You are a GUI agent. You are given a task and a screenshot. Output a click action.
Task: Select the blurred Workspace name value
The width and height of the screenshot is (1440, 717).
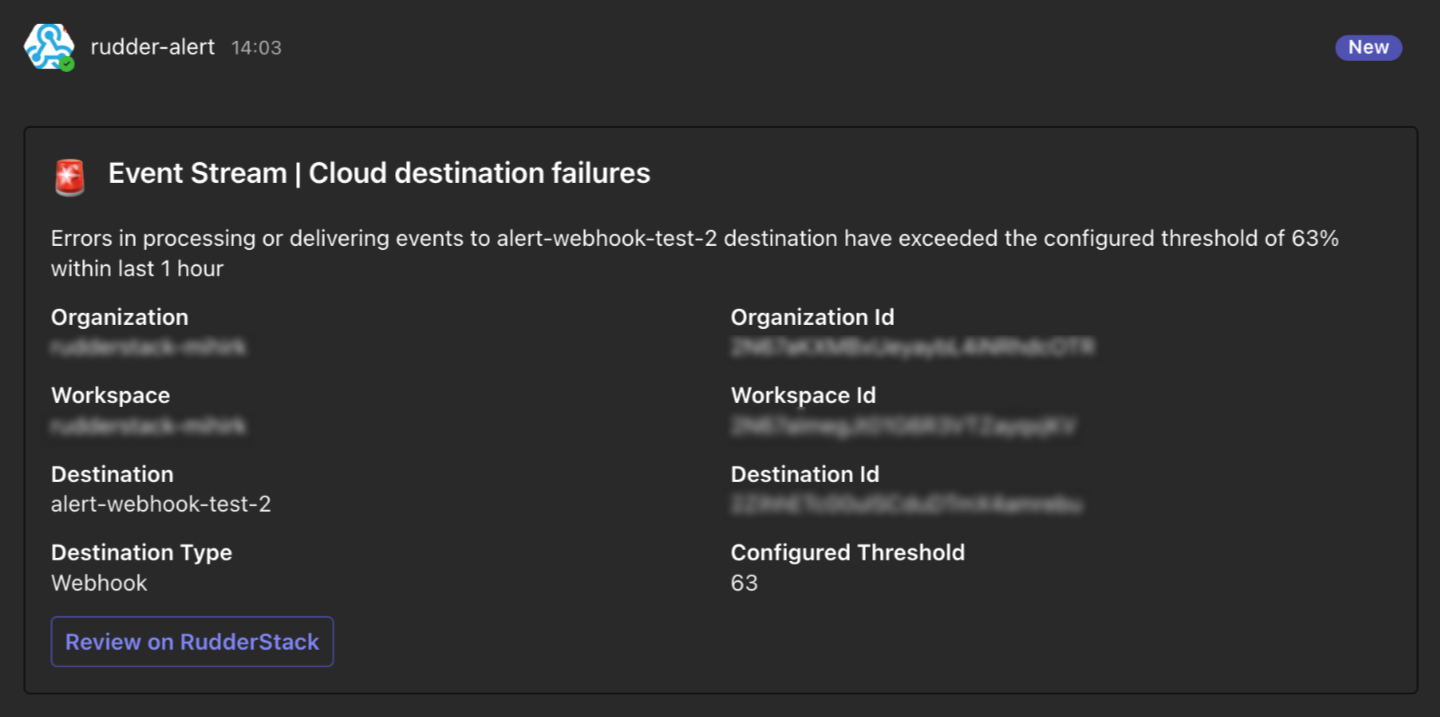coord(148,426)
